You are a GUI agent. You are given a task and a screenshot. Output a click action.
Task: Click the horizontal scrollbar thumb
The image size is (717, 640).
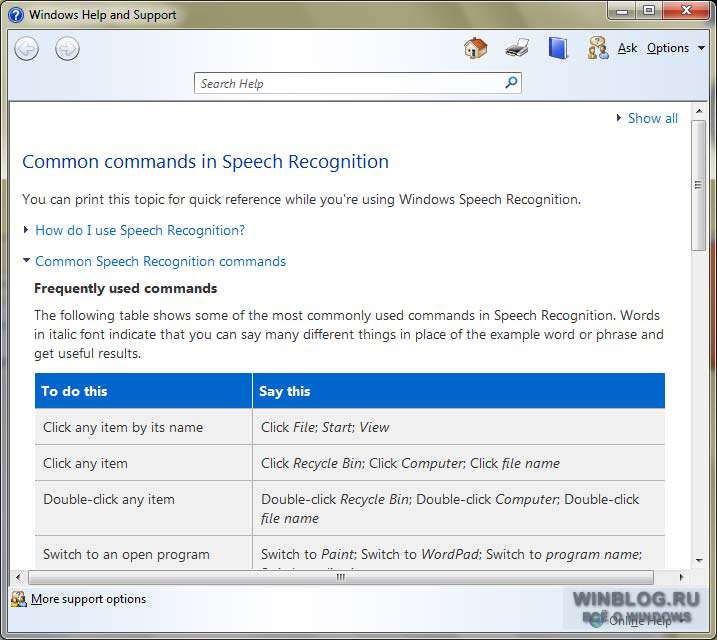pyautogui.click(x=341, y=577)
